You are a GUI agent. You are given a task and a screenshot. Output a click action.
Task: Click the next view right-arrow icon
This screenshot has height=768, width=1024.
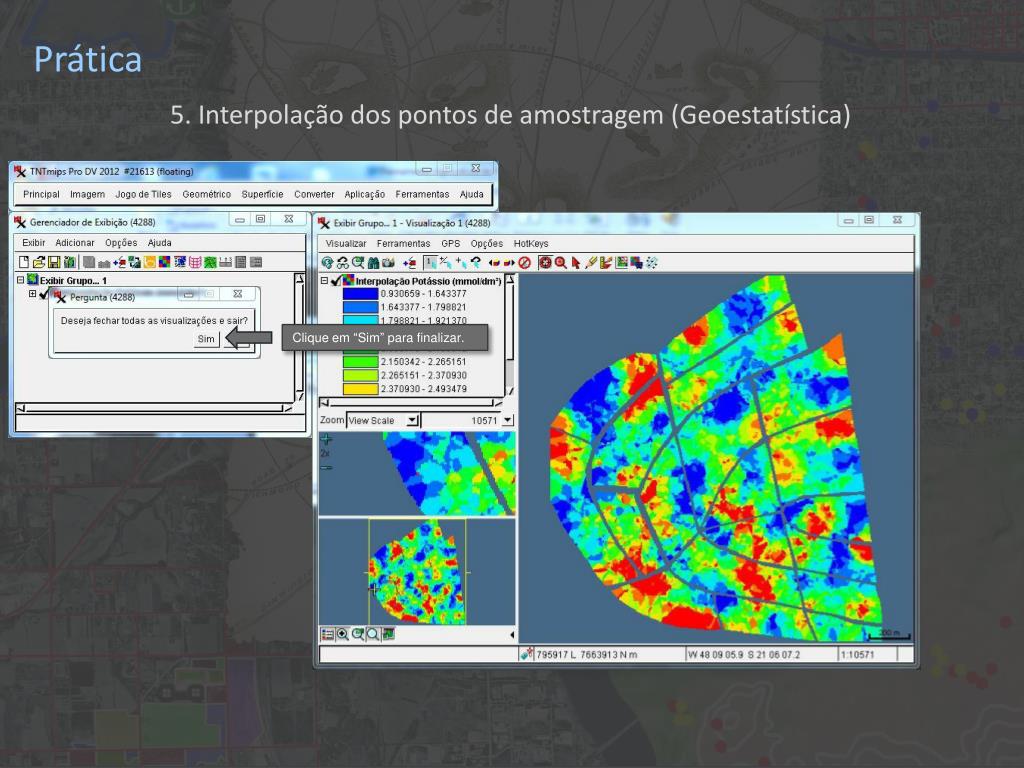[509, 263]
